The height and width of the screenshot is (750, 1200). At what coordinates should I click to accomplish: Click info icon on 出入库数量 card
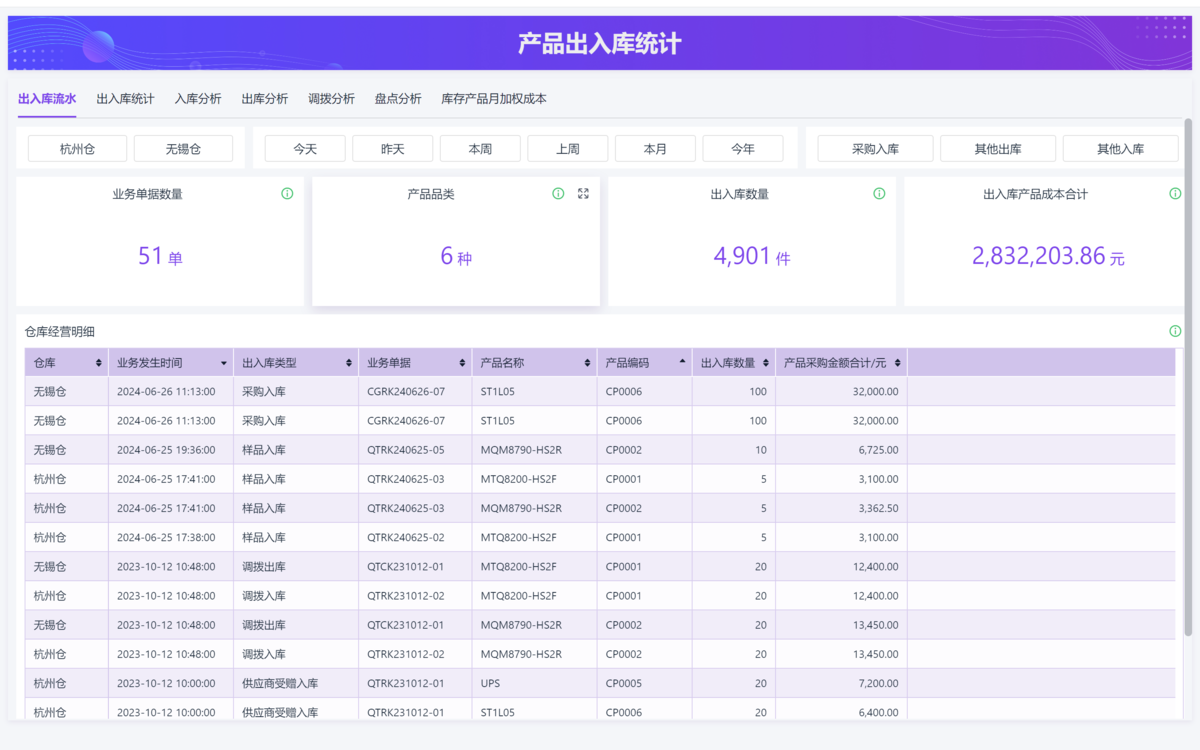(879, 194)
